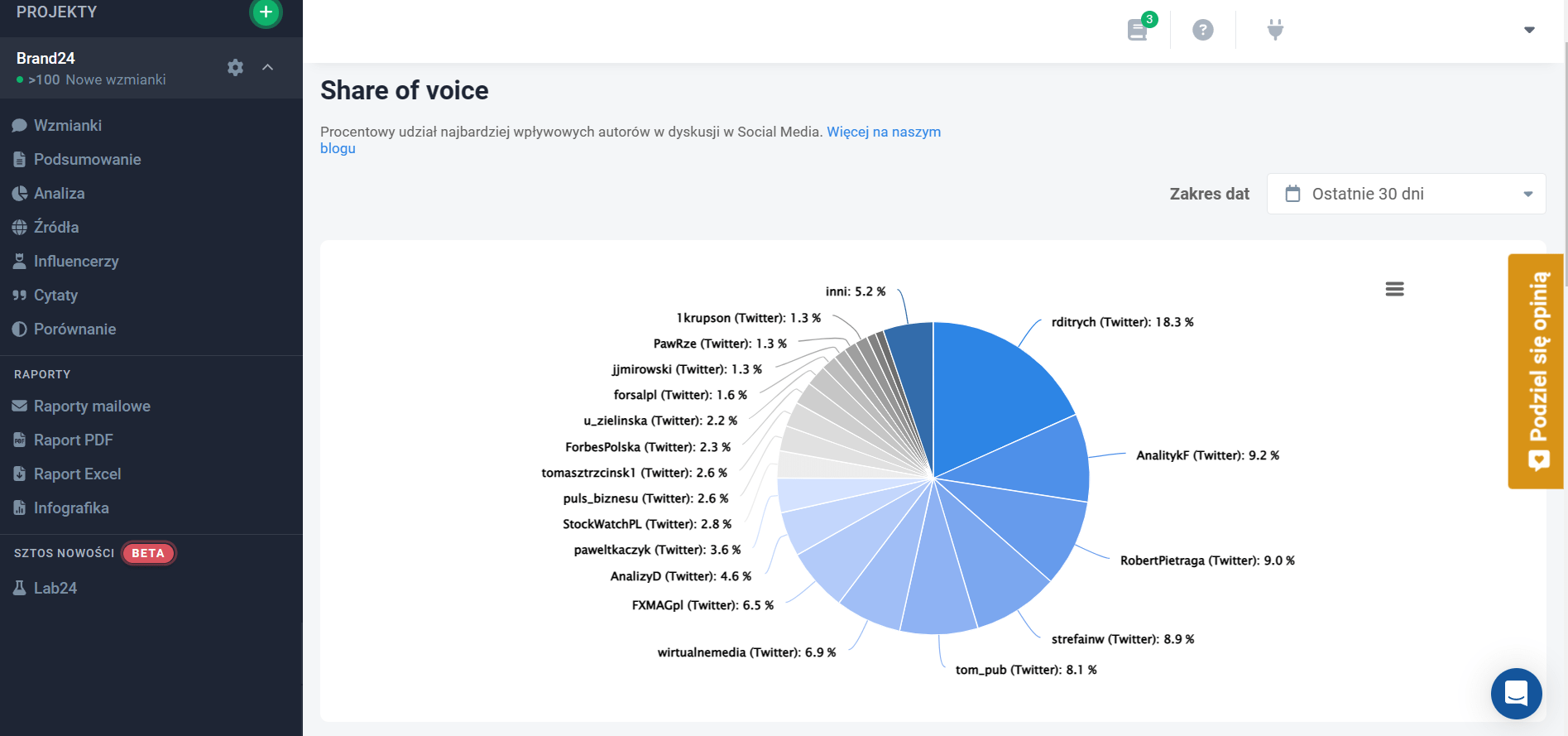Click the calendar icon in date range
The width and height of the screenshot is (1568, 736).
coord(1292,194)
